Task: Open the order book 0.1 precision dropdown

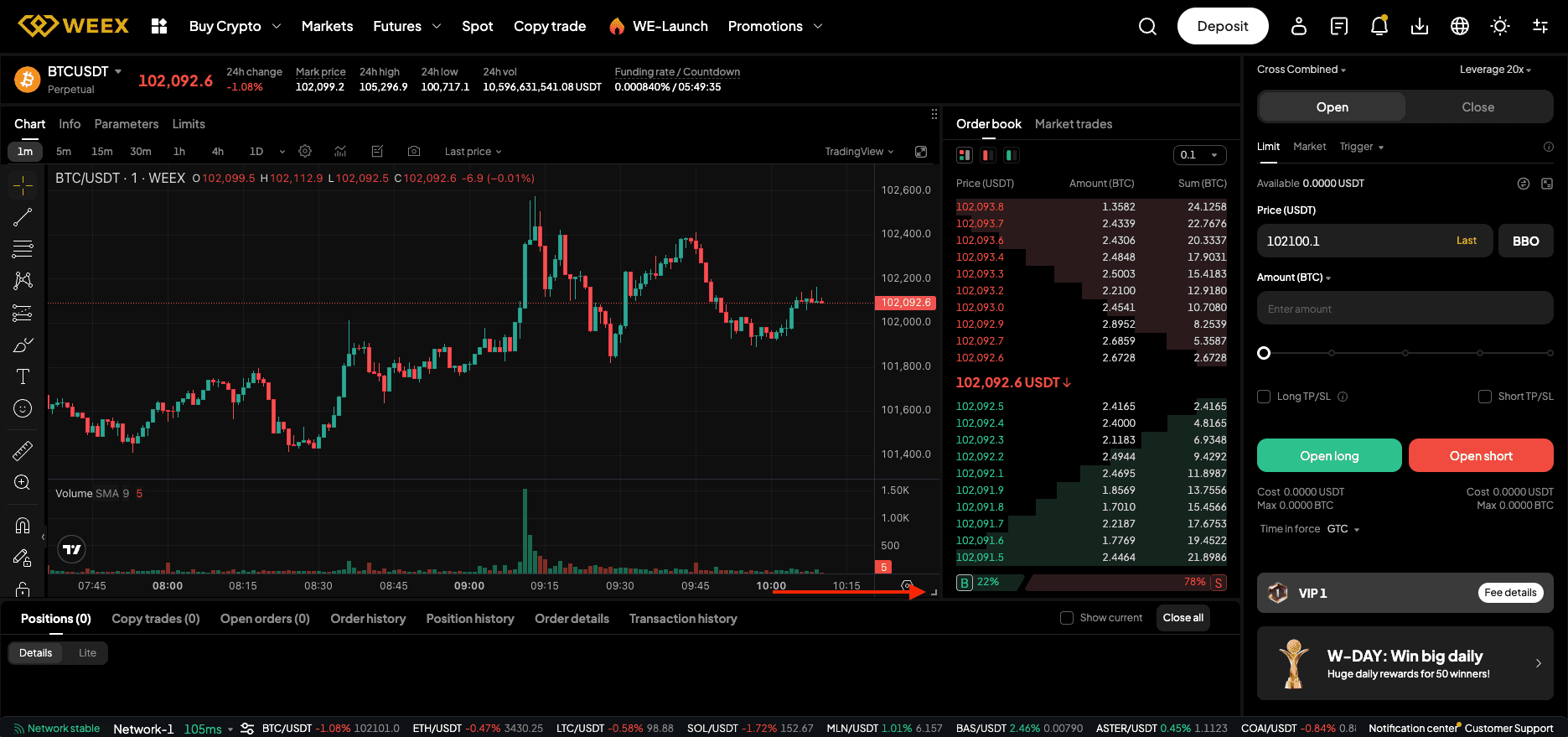Action: coord(1199,155)
